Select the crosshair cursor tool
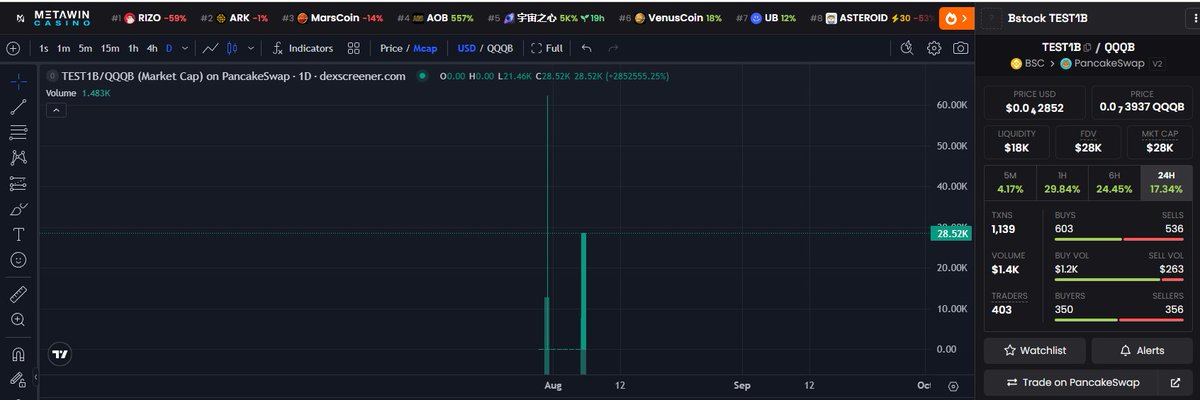 [18, 82]
